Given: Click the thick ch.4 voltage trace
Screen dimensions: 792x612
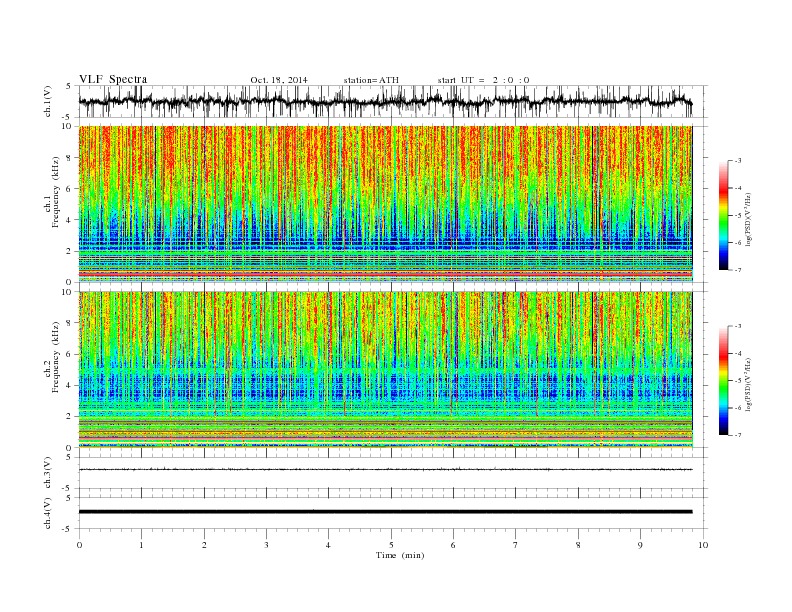Looking at the screenshot, I should pos(385,512).
